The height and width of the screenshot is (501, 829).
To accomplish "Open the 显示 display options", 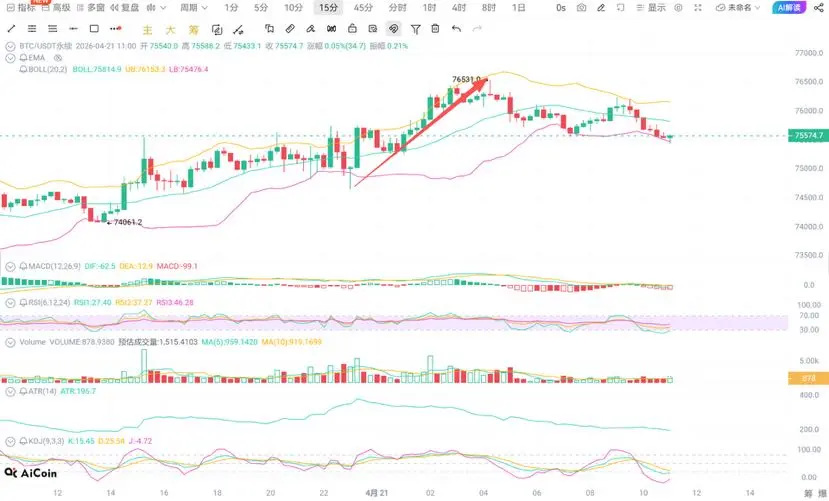I will 651,7.
